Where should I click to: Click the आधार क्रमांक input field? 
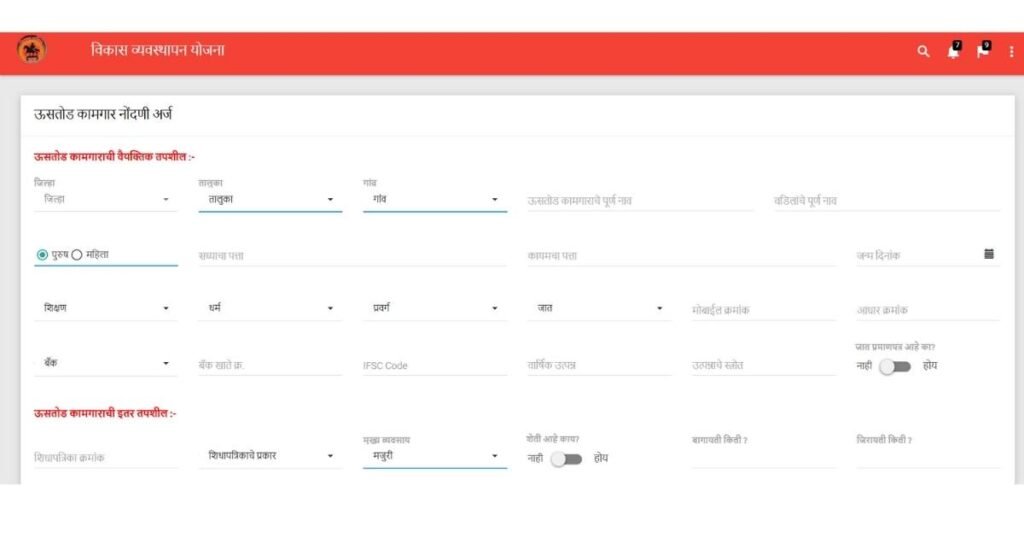point(926,310)
